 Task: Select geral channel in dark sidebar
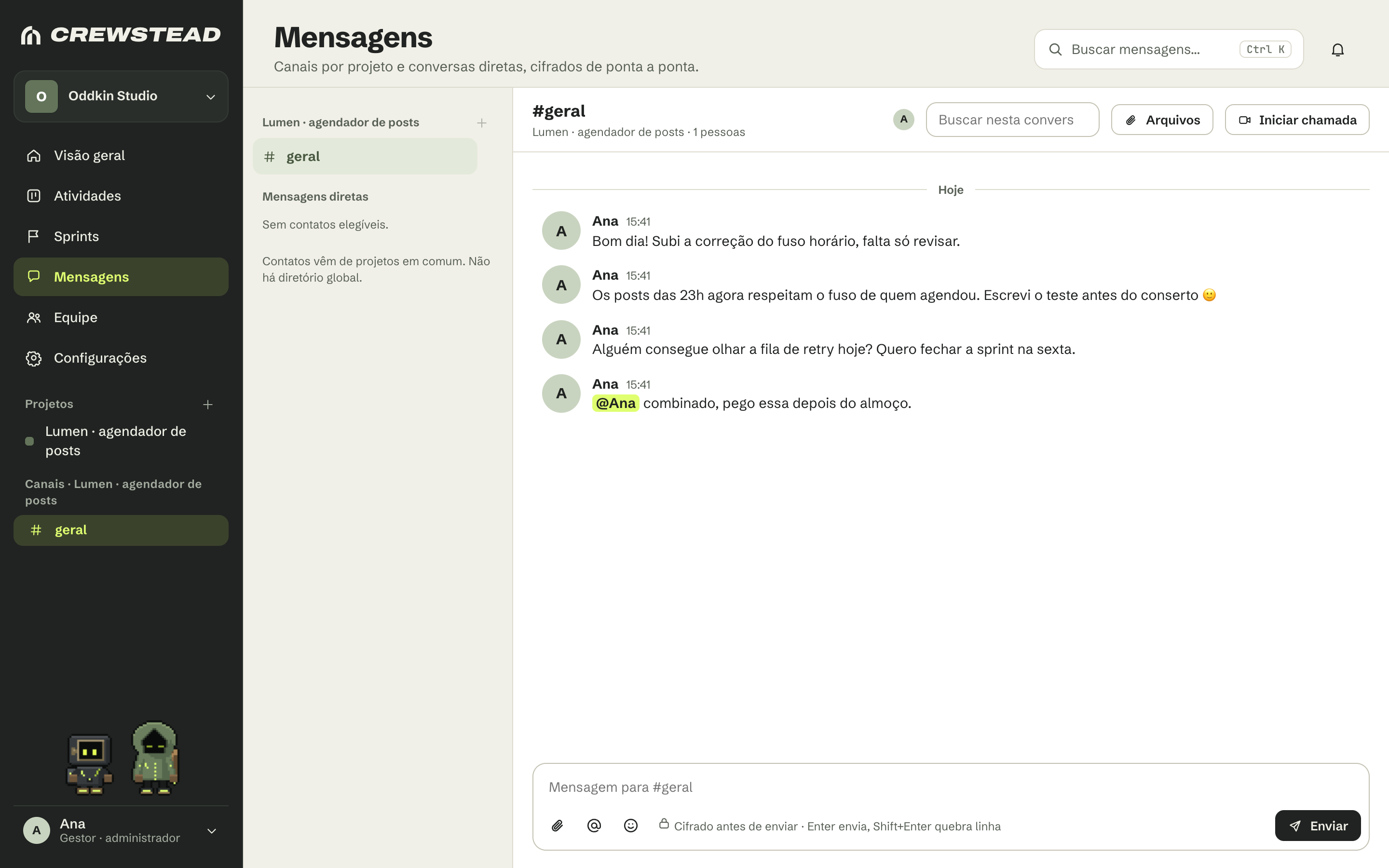coord(121,530)
